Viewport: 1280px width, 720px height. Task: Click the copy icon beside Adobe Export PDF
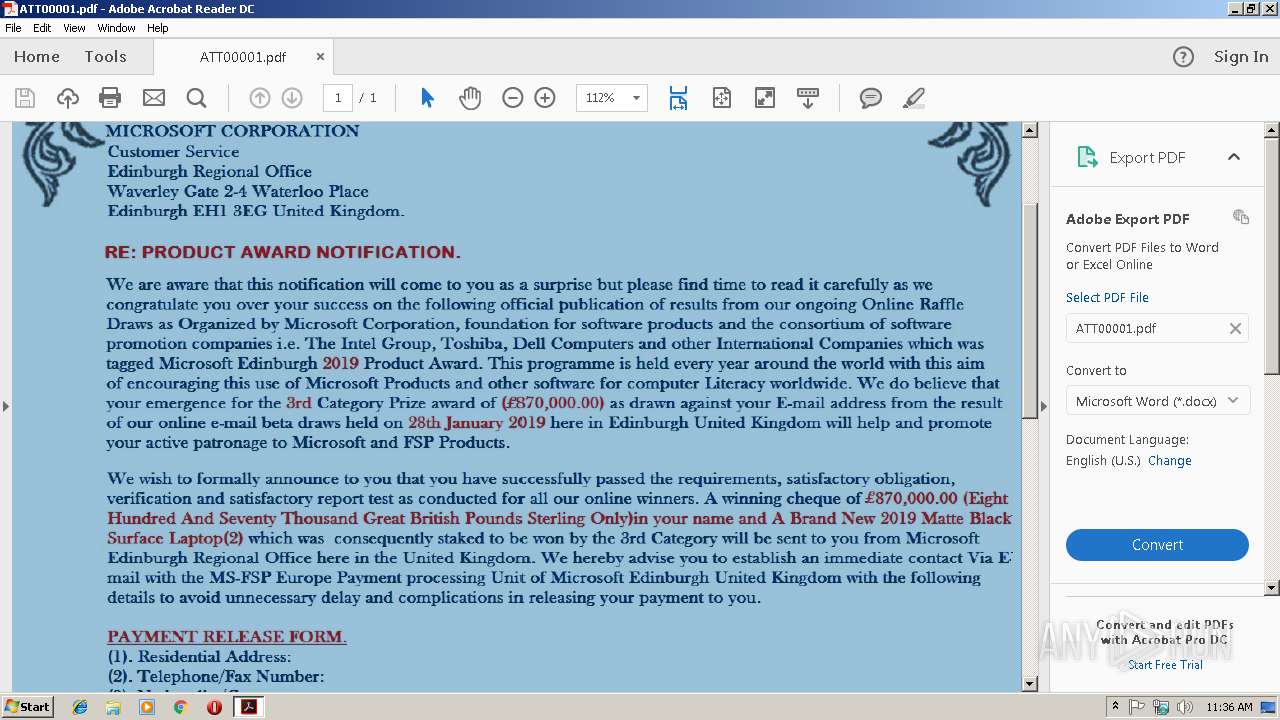(x=1241, y=217)
